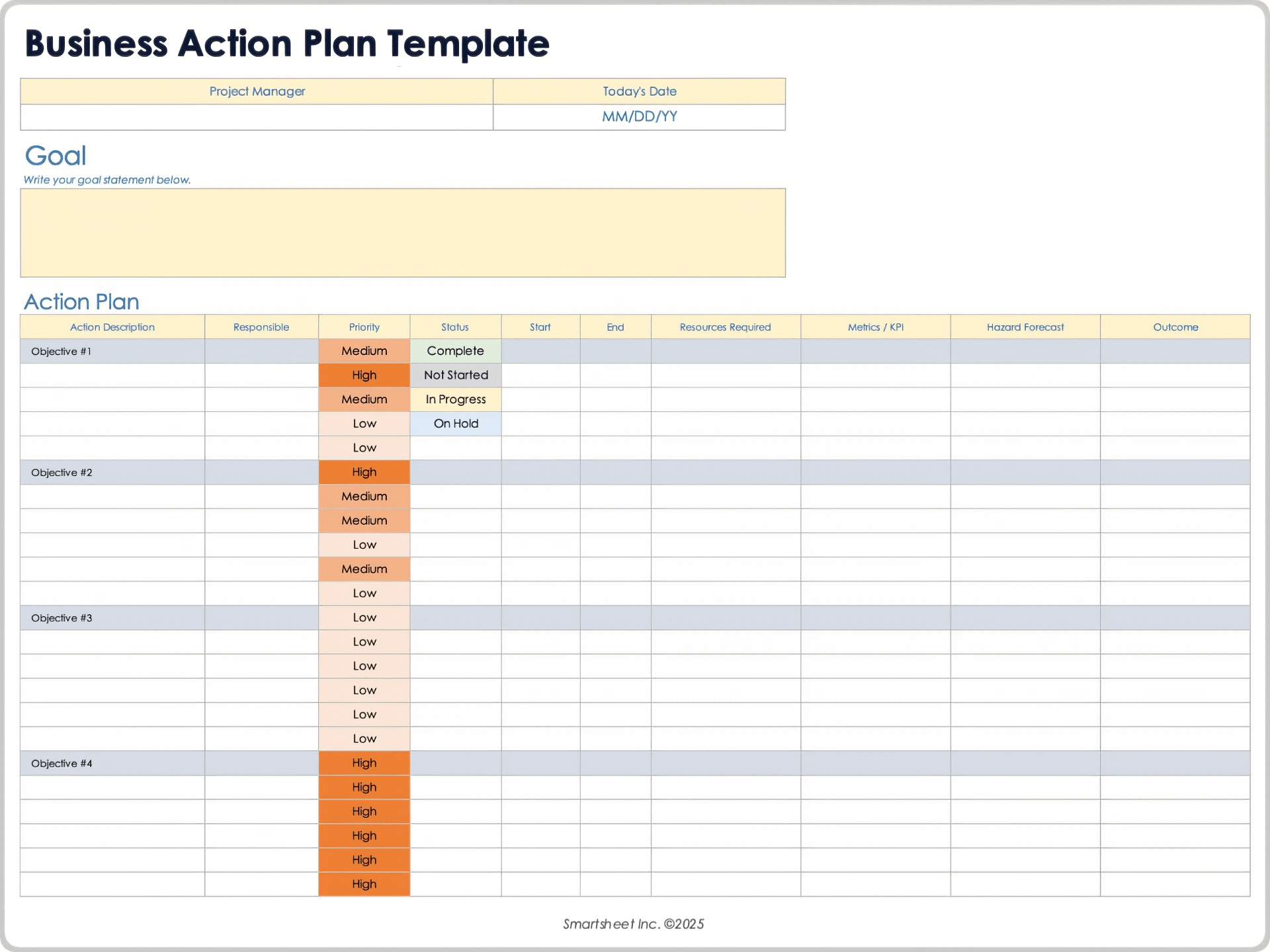
Task: Click the Outcome column header
Action: pos(1175,327)
